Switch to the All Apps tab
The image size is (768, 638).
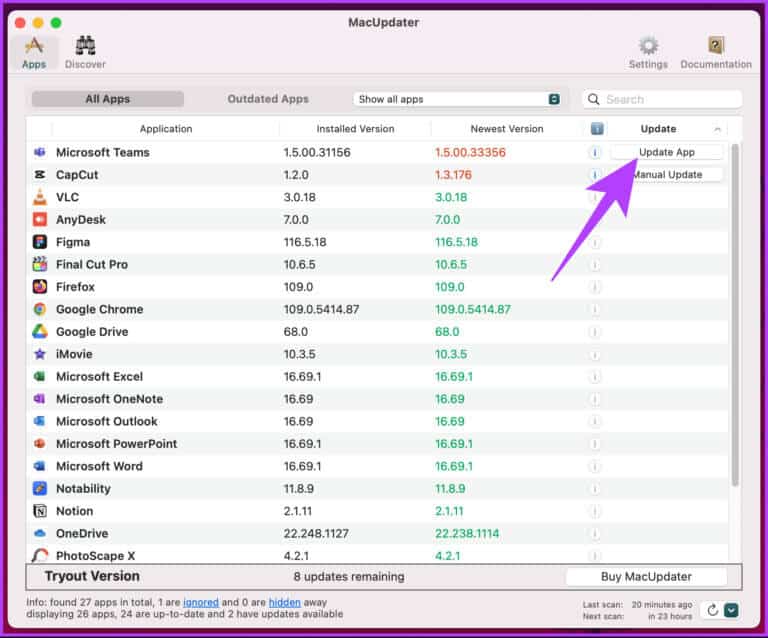click(x=108, y=99)
